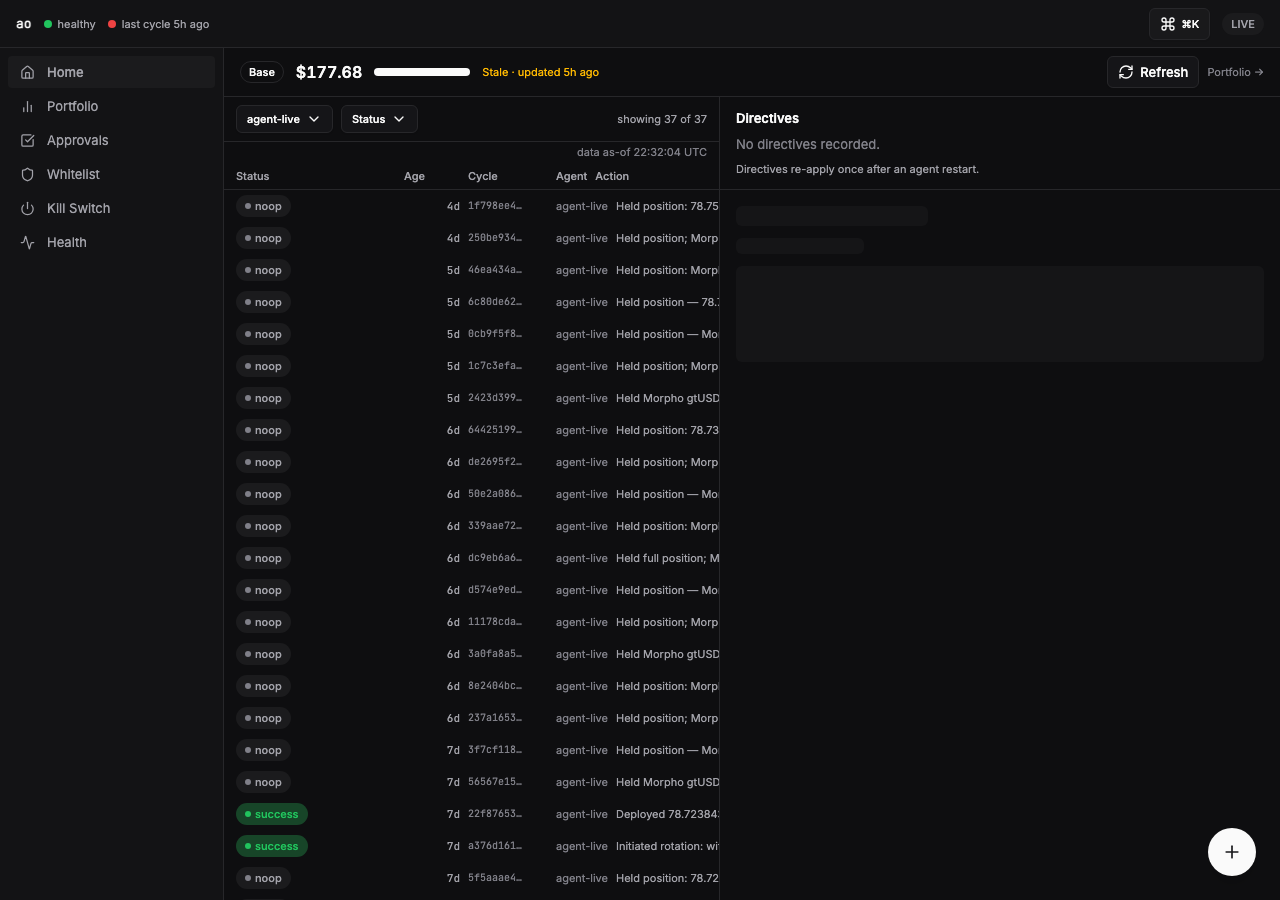Select the row with cycle 56567e15
This screenshot has height=900, width=1280.
tap(472, 782)
